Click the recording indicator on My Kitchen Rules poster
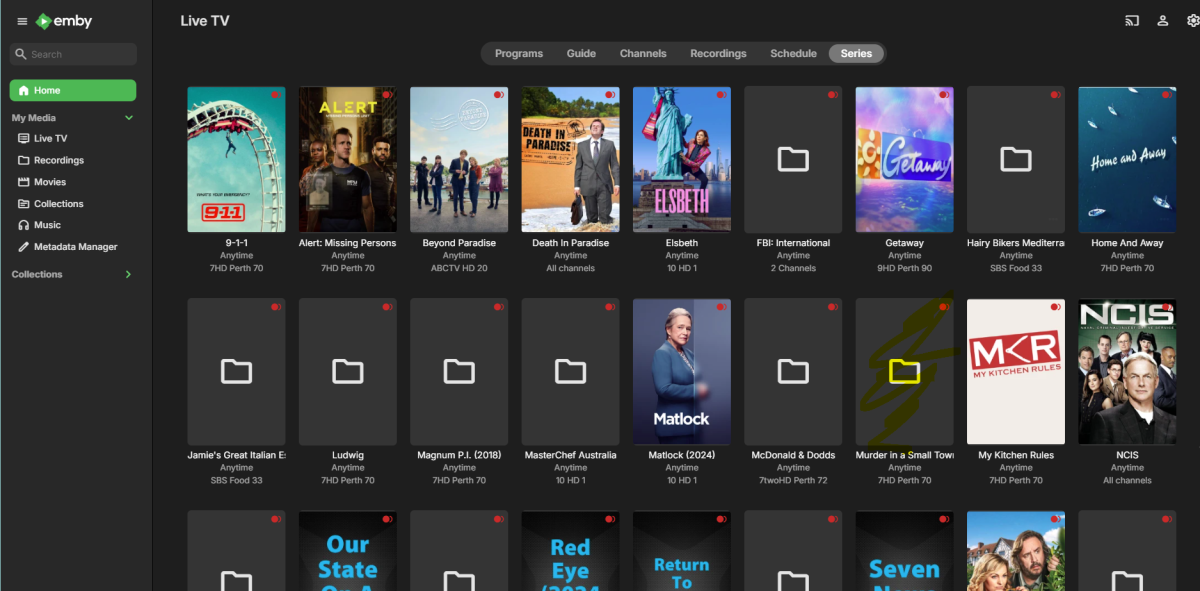This screenshot has height=591, width=1200. tap(1054, 307)
